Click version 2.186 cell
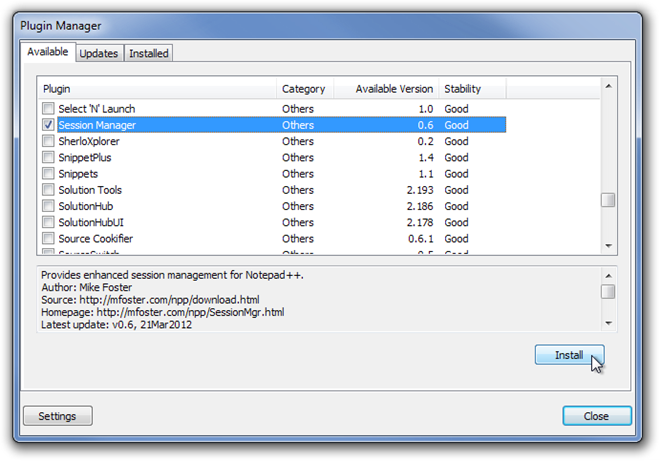This screenshot has width=660, height=461. click(x=420, y=206)
